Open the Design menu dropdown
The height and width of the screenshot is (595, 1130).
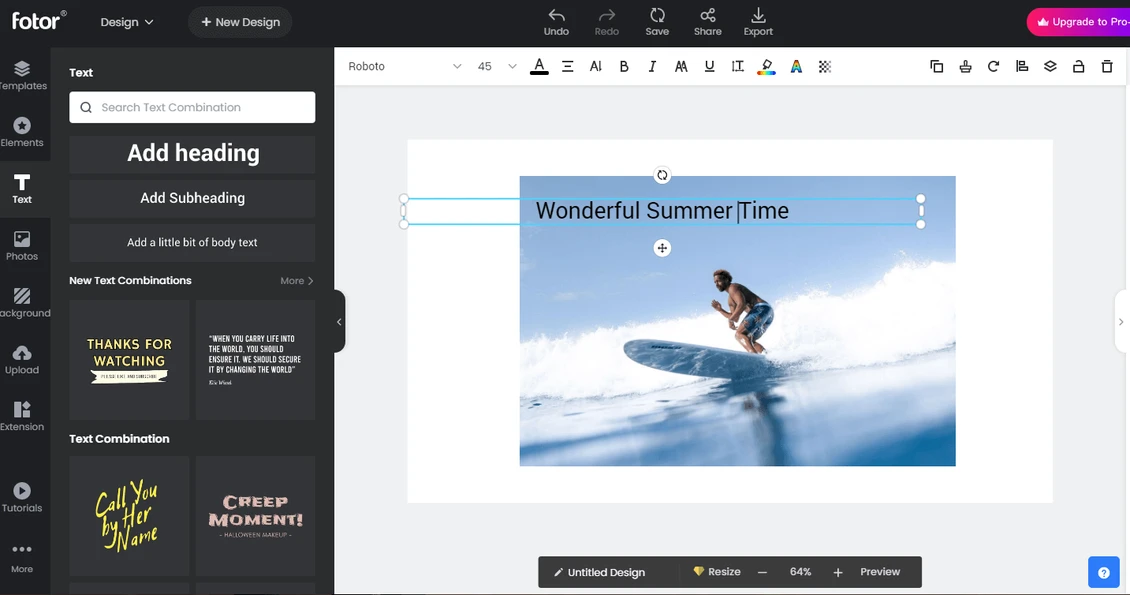click(127, 22)
